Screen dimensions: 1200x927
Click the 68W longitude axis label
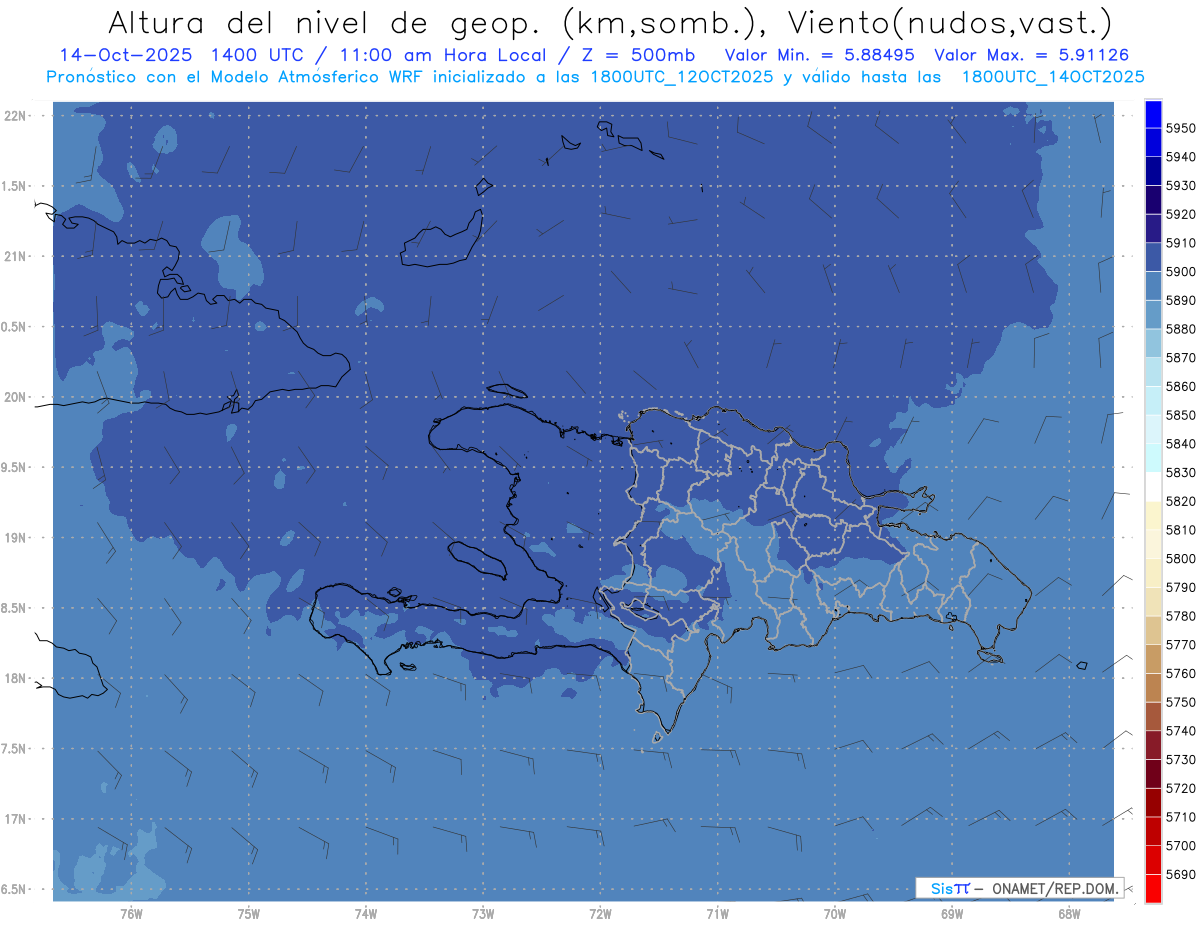coord(1068,913)
